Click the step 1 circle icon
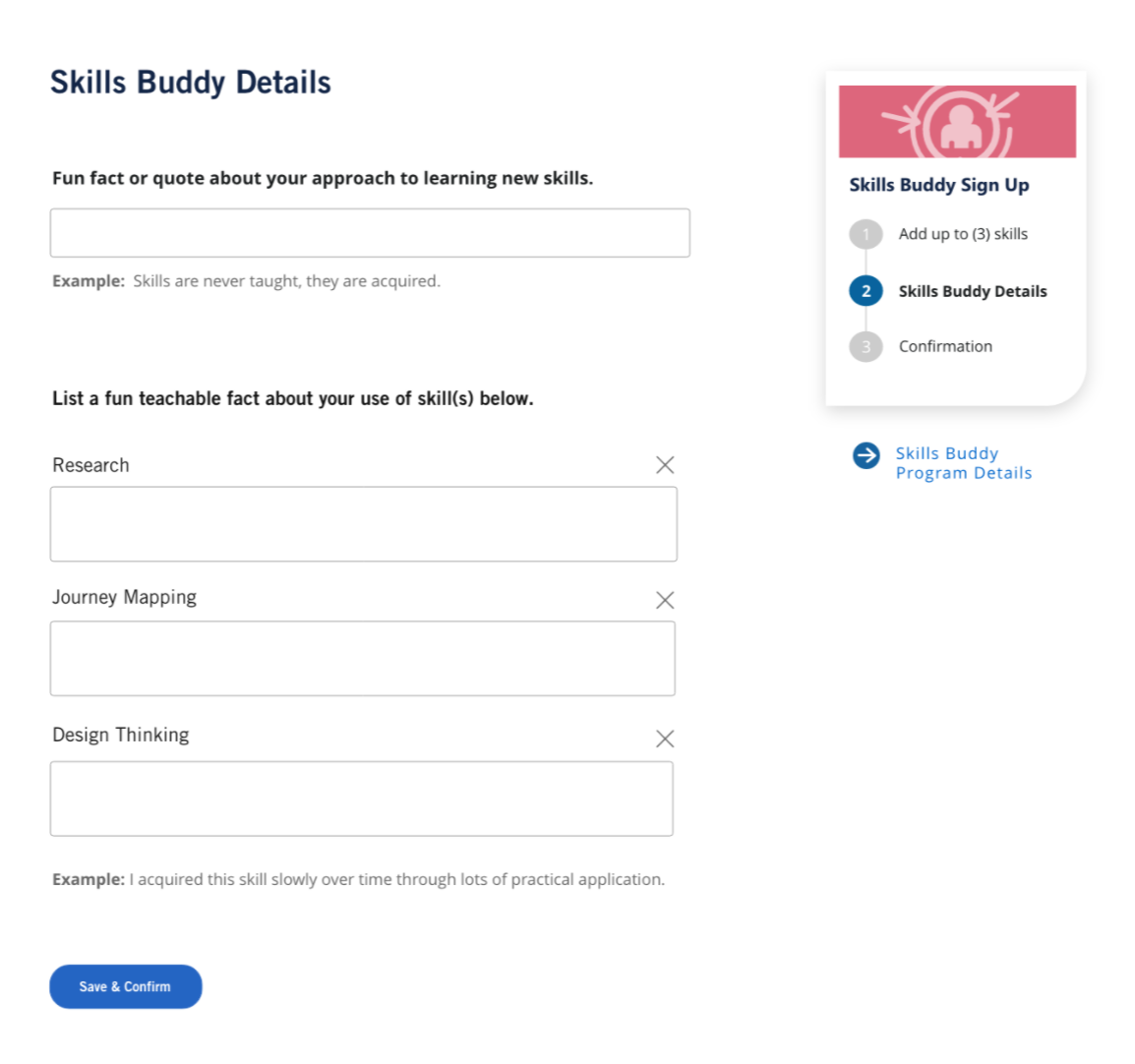 [x=866, y=234]
